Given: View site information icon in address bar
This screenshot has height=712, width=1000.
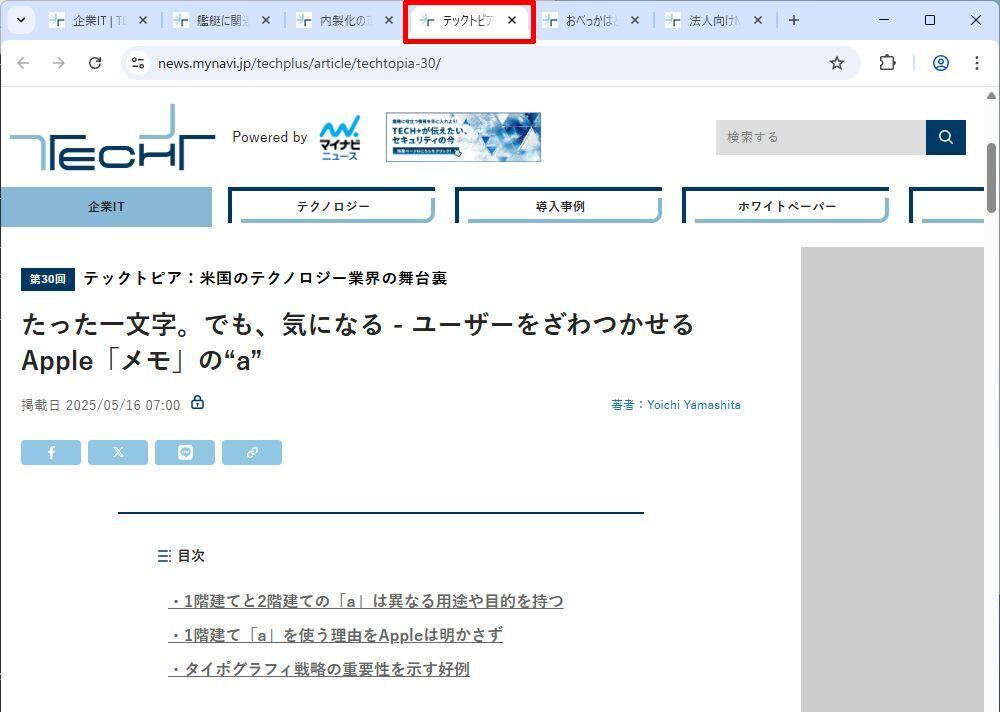Looking at the screenshot, I should (138, 63).
